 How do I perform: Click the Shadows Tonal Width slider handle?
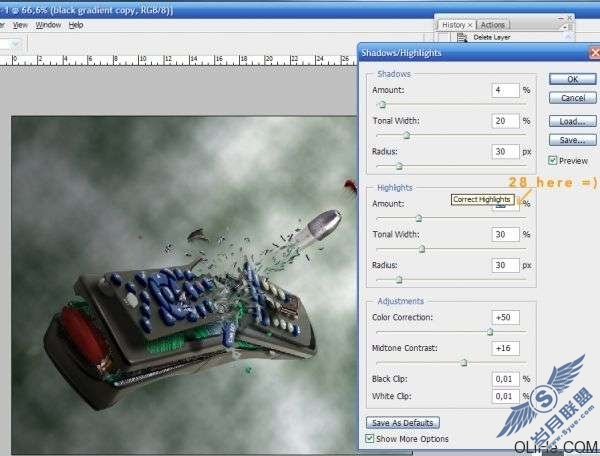pyautogui.click(x=407, y=135)
